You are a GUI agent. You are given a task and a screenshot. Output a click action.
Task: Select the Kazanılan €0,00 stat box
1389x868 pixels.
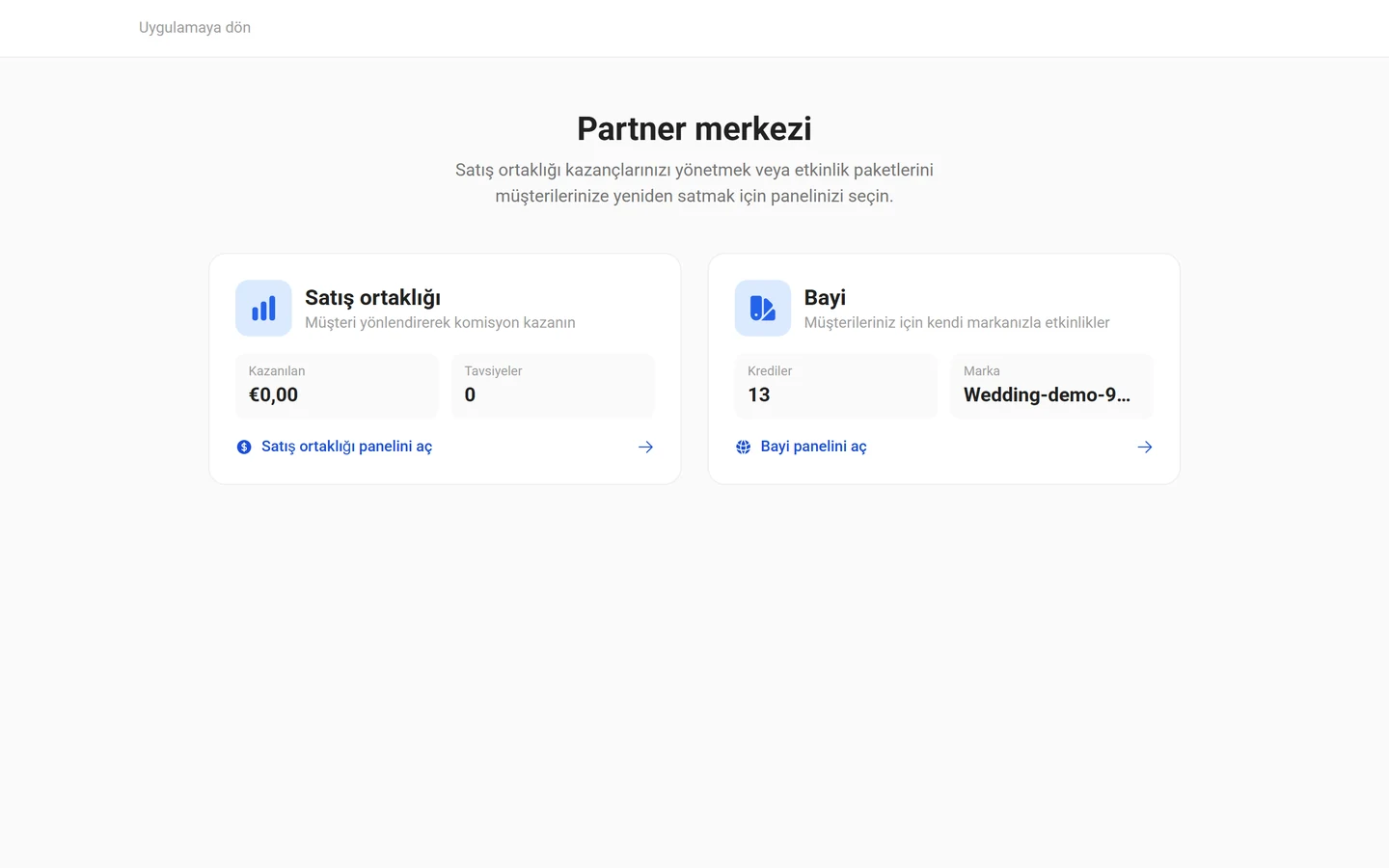click(337, 385)
